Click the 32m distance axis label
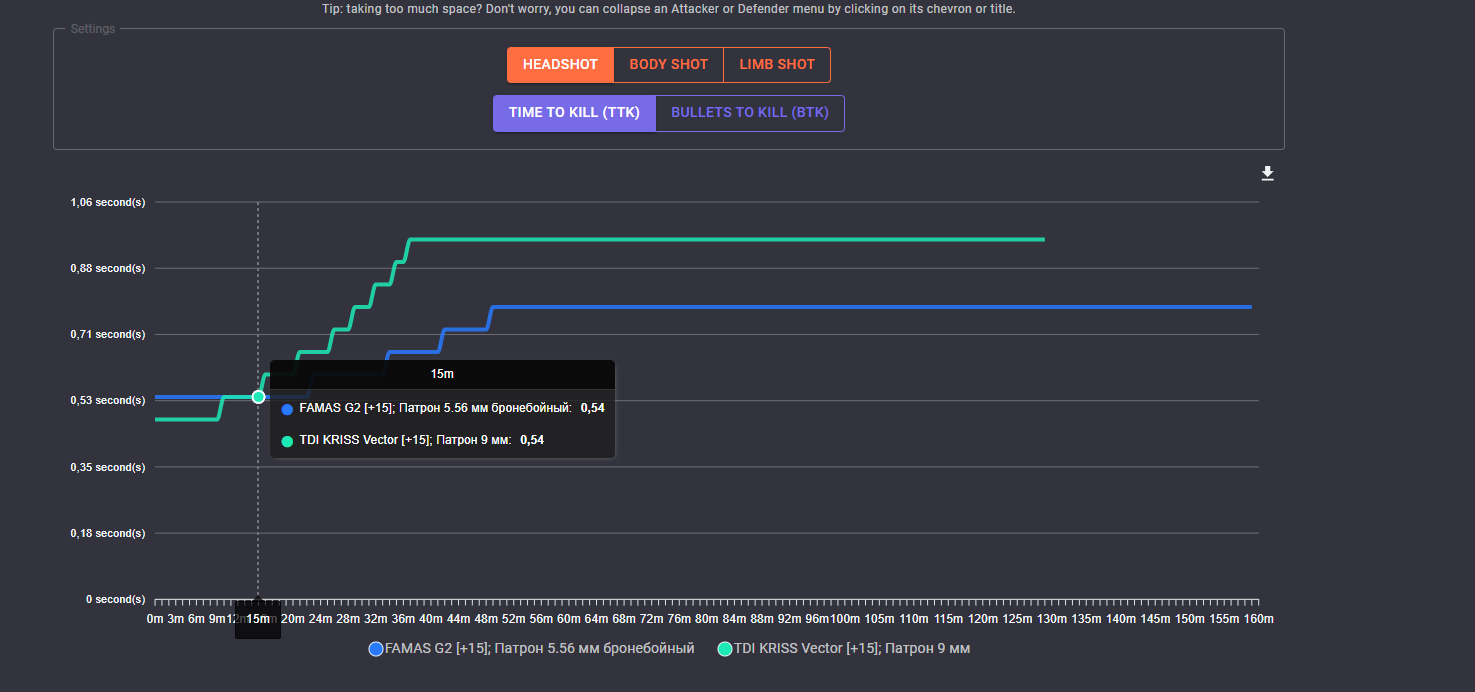This screenshot has height=692, width=1475. click(375, 619)
